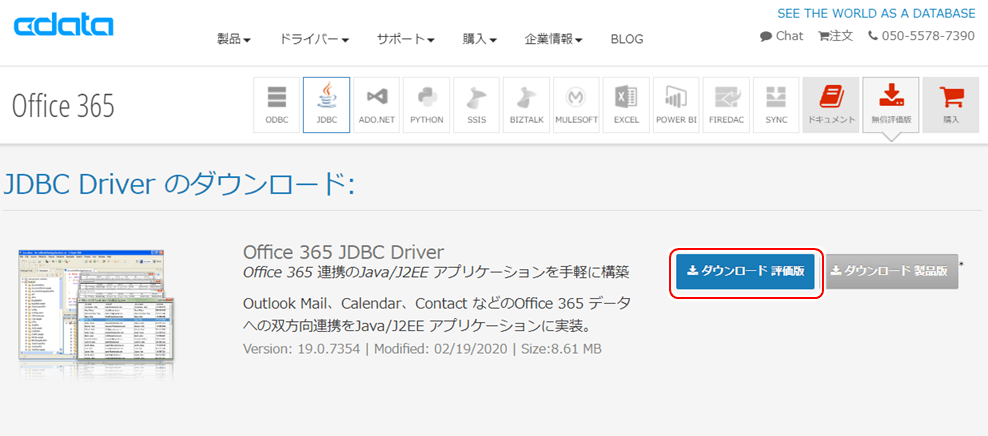Select the MuleSoft connector icon
Screen dimensions: 988x436
577,105
